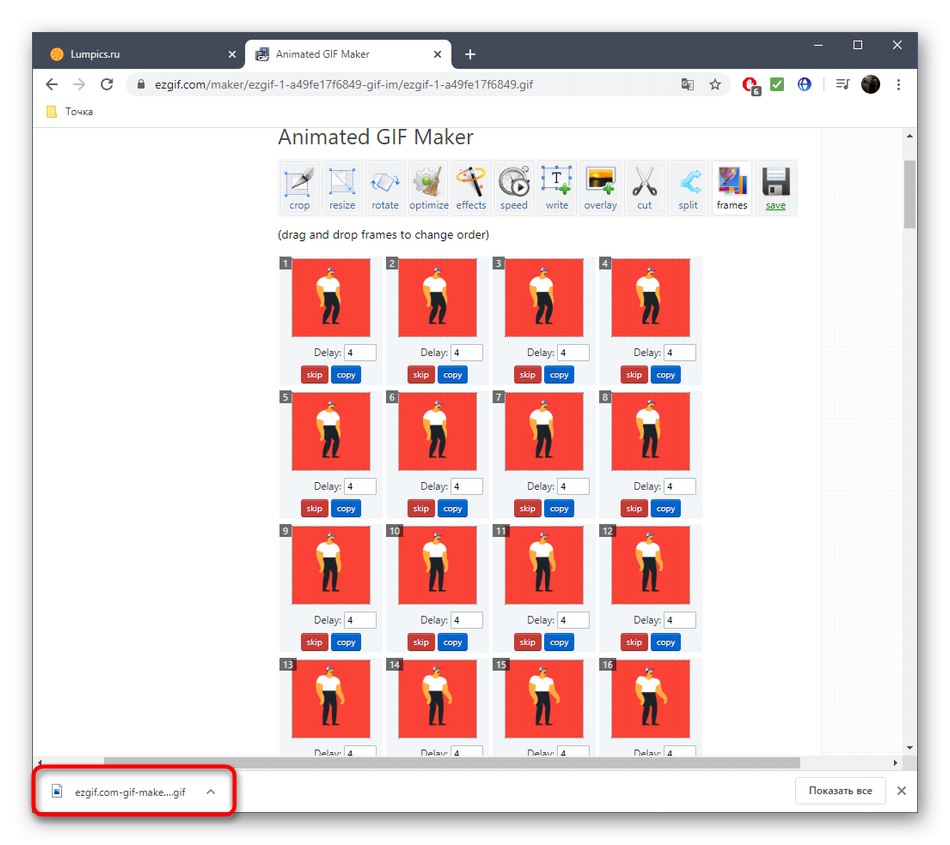Image resolution: width=950 pixels, height=845 pixels.
Task: Open the resize tool
Action: coord(342,188)
